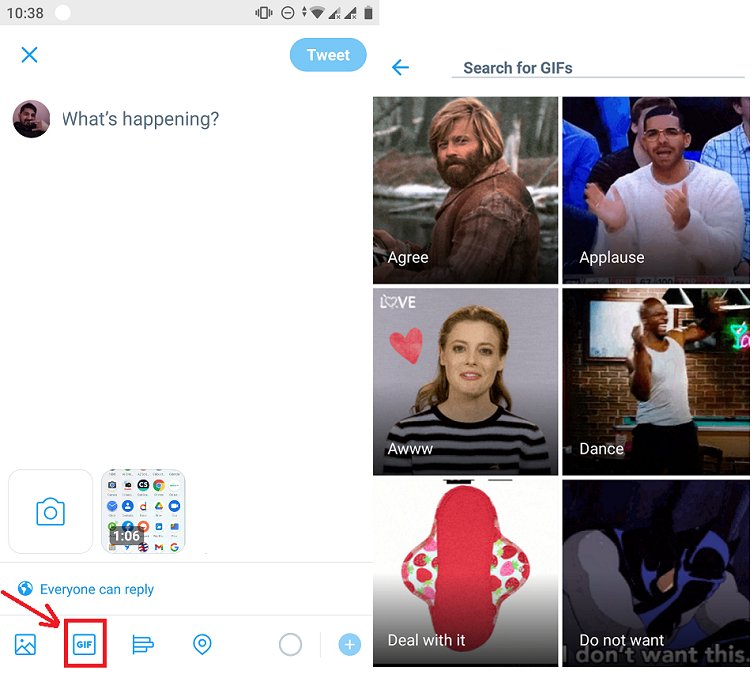Add another tweet with plus button
The image size is (754, 674).
[349, 645]
